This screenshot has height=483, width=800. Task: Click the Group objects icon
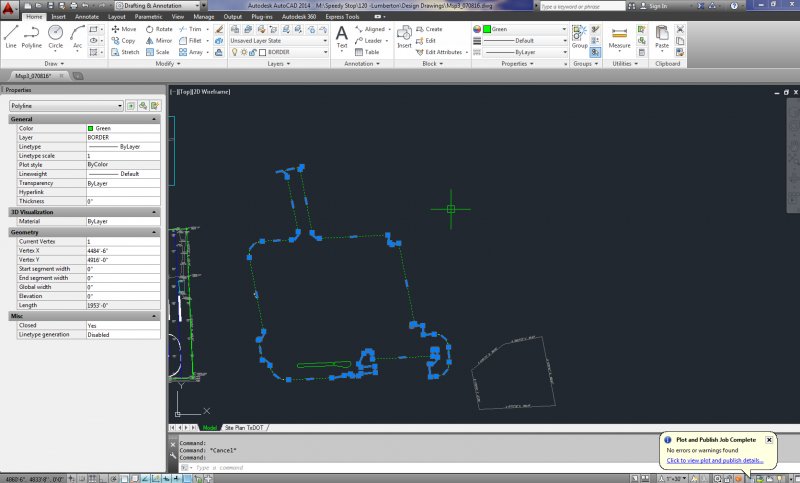[x=579, y=37]
